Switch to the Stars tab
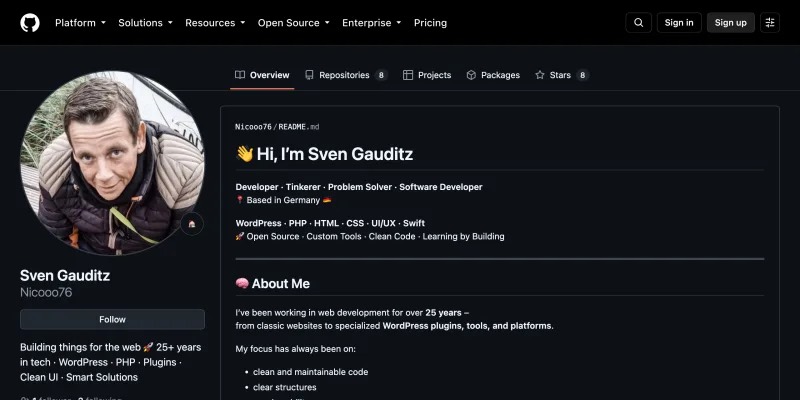 [562, 75]
